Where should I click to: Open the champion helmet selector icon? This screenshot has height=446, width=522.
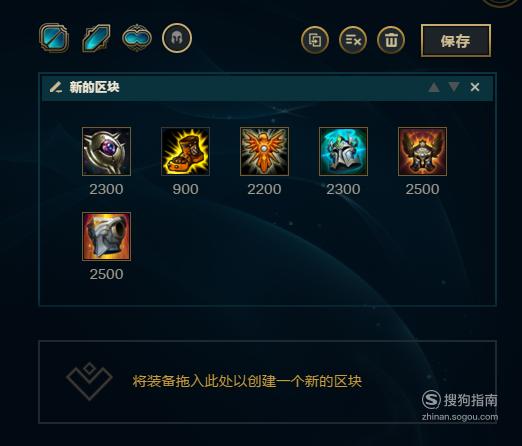177,38
